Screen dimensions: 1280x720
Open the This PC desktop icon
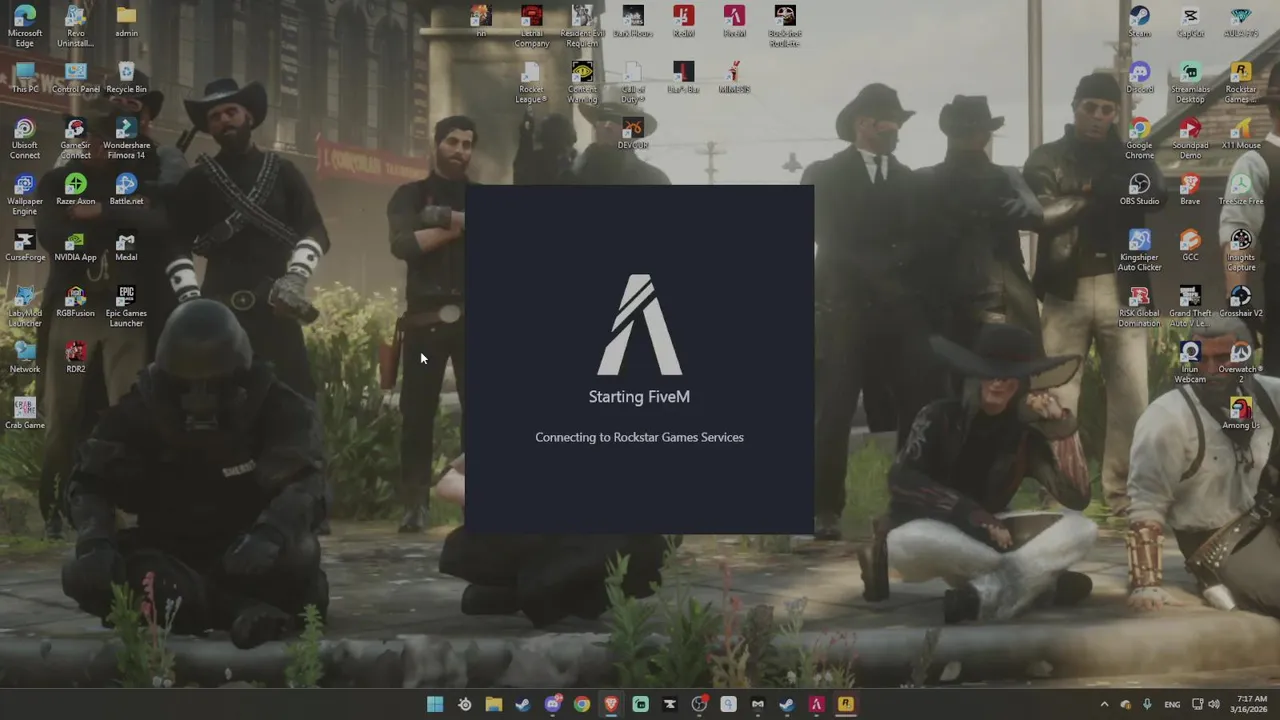[x=25, y=78]
